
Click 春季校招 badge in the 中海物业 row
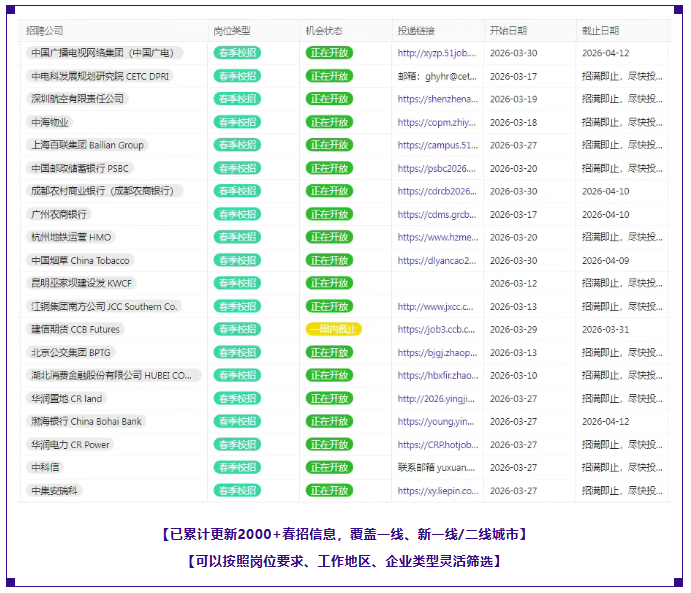237,122
